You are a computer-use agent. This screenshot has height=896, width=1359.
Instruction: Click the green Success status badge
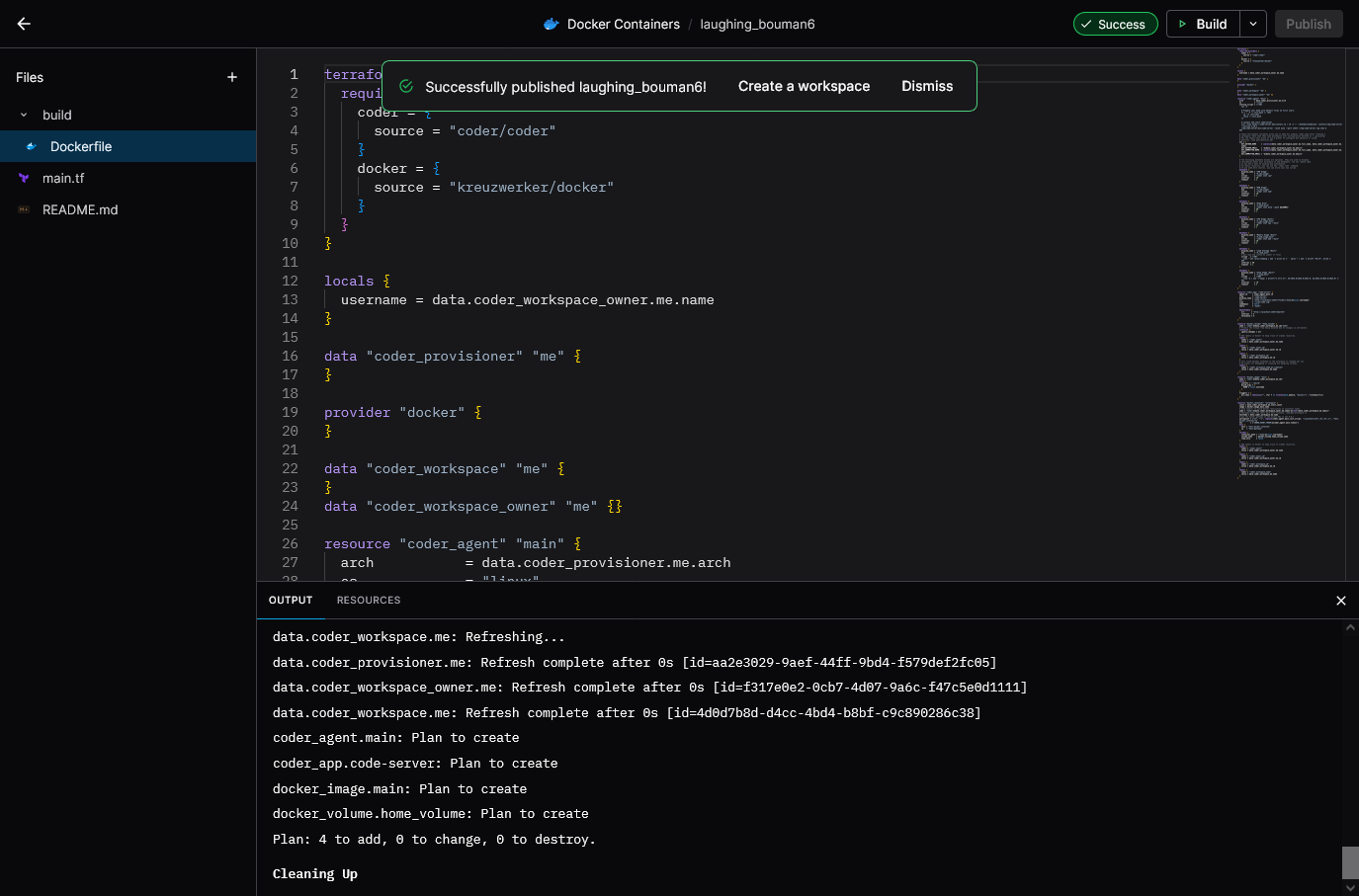1115,24
